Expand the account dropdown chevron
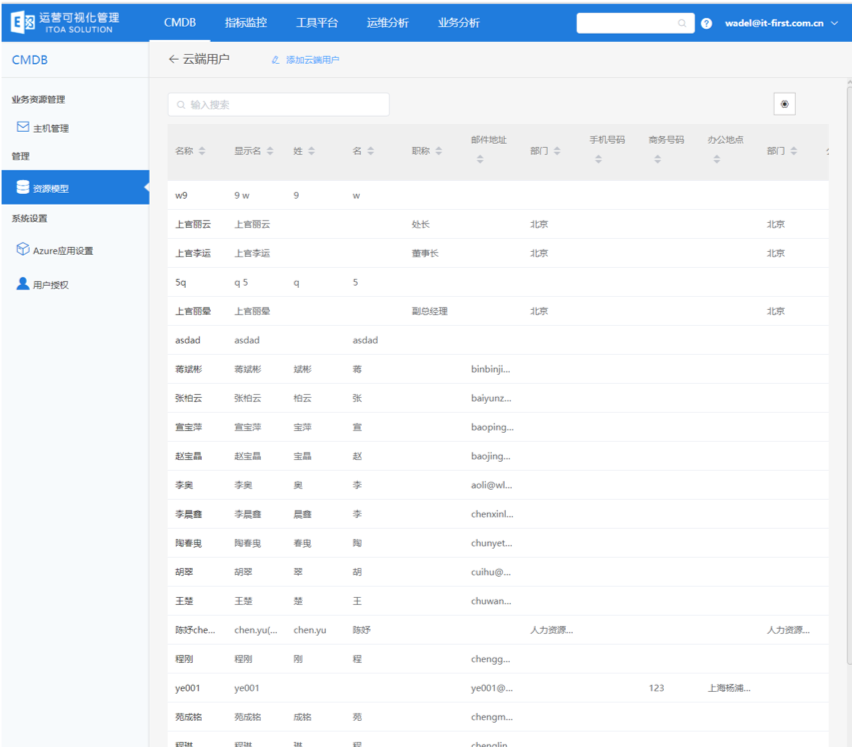Viewport: 852px width, 747px height. click(x=835, y=23)
